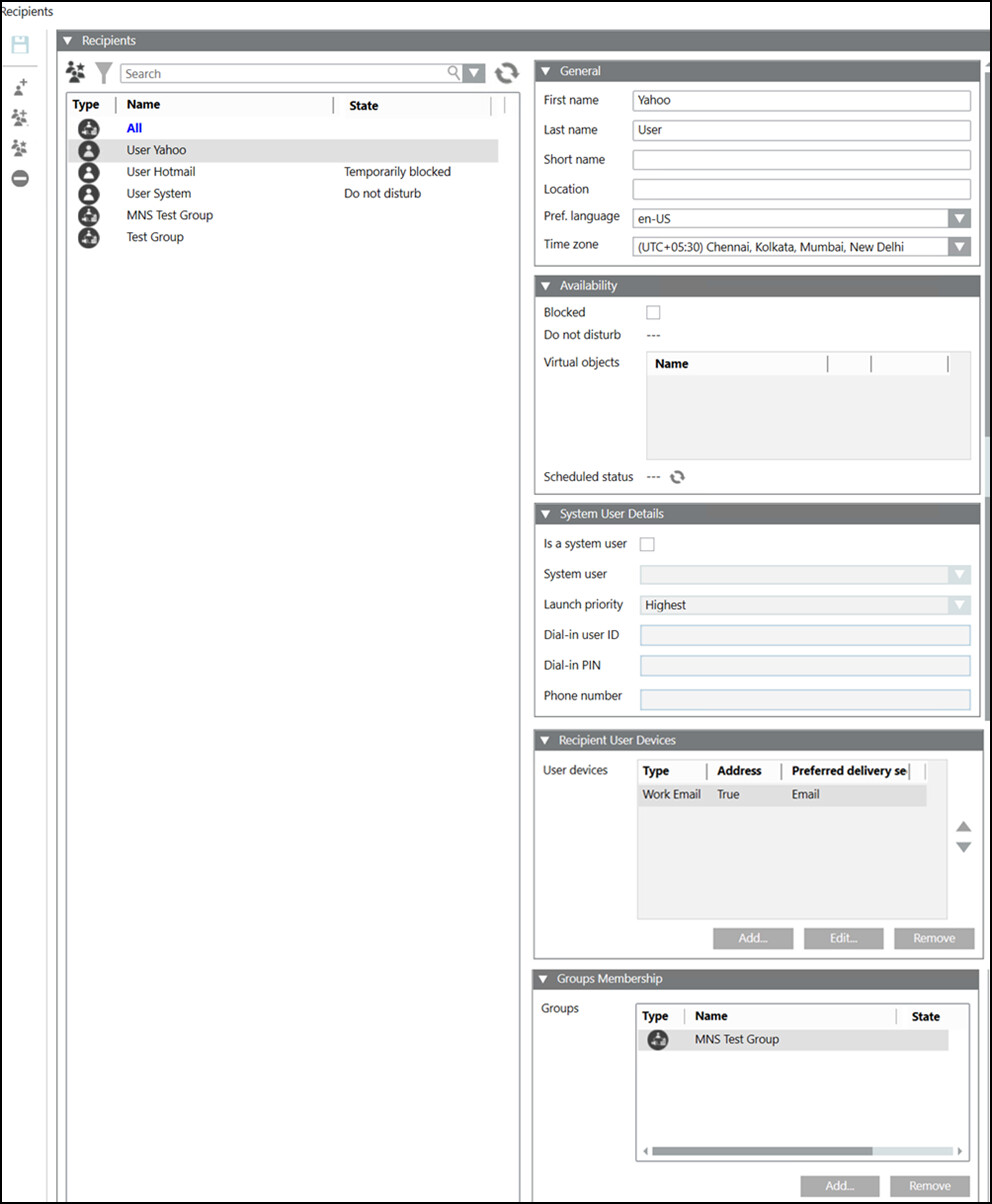Refresh the recipients list
The height and width of the screenshot is (1204, 992).
507,73
